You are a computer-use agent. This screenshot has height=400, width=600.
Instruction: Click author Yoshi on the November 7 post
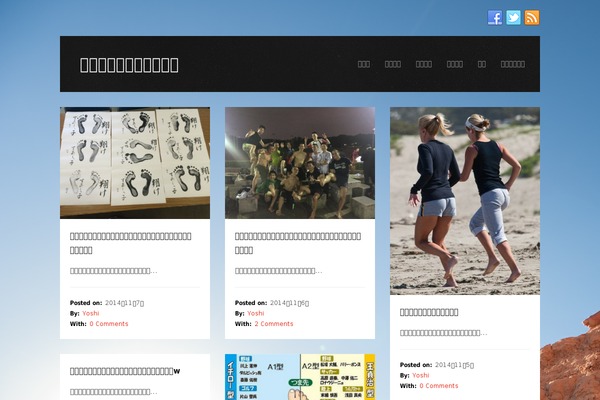91,313
